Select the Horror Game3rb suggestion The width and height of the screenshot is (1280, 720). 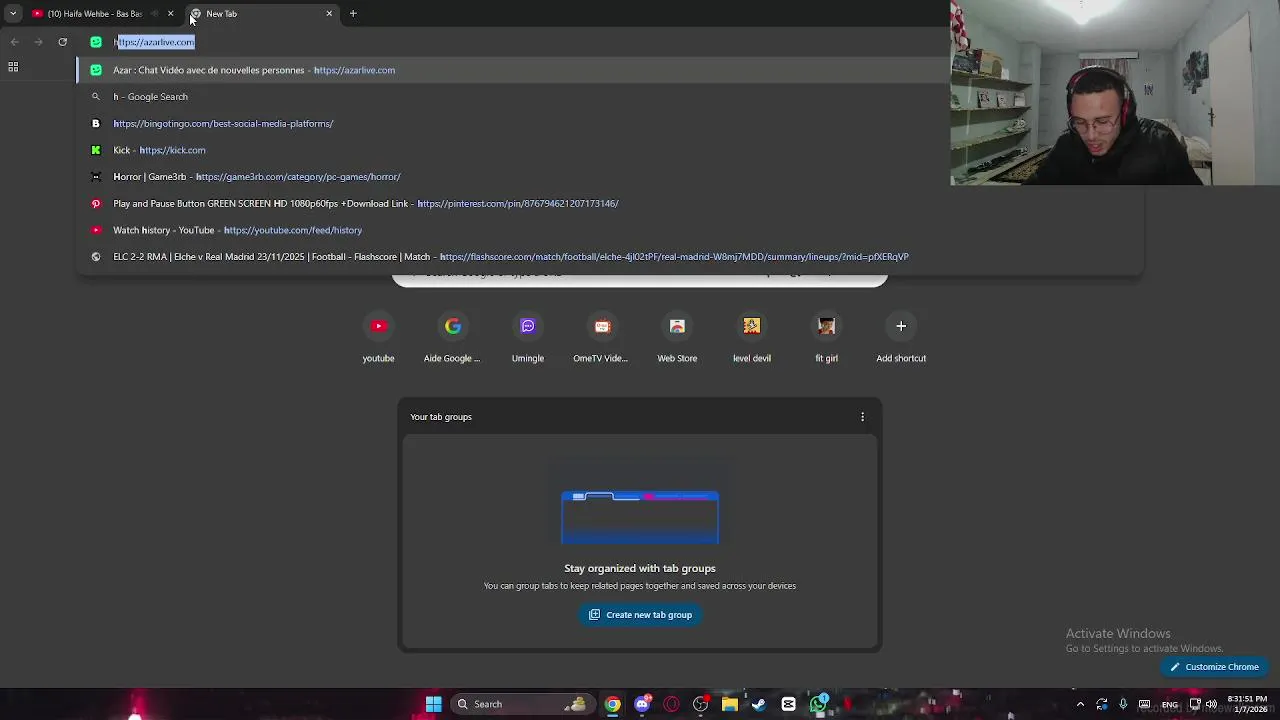(512, 177)
